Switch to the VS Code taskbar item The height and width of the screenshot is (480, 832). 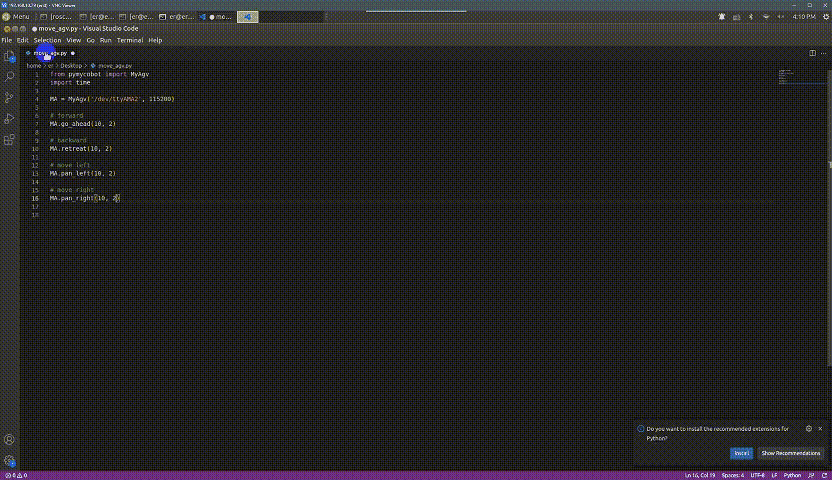[216, 17]
